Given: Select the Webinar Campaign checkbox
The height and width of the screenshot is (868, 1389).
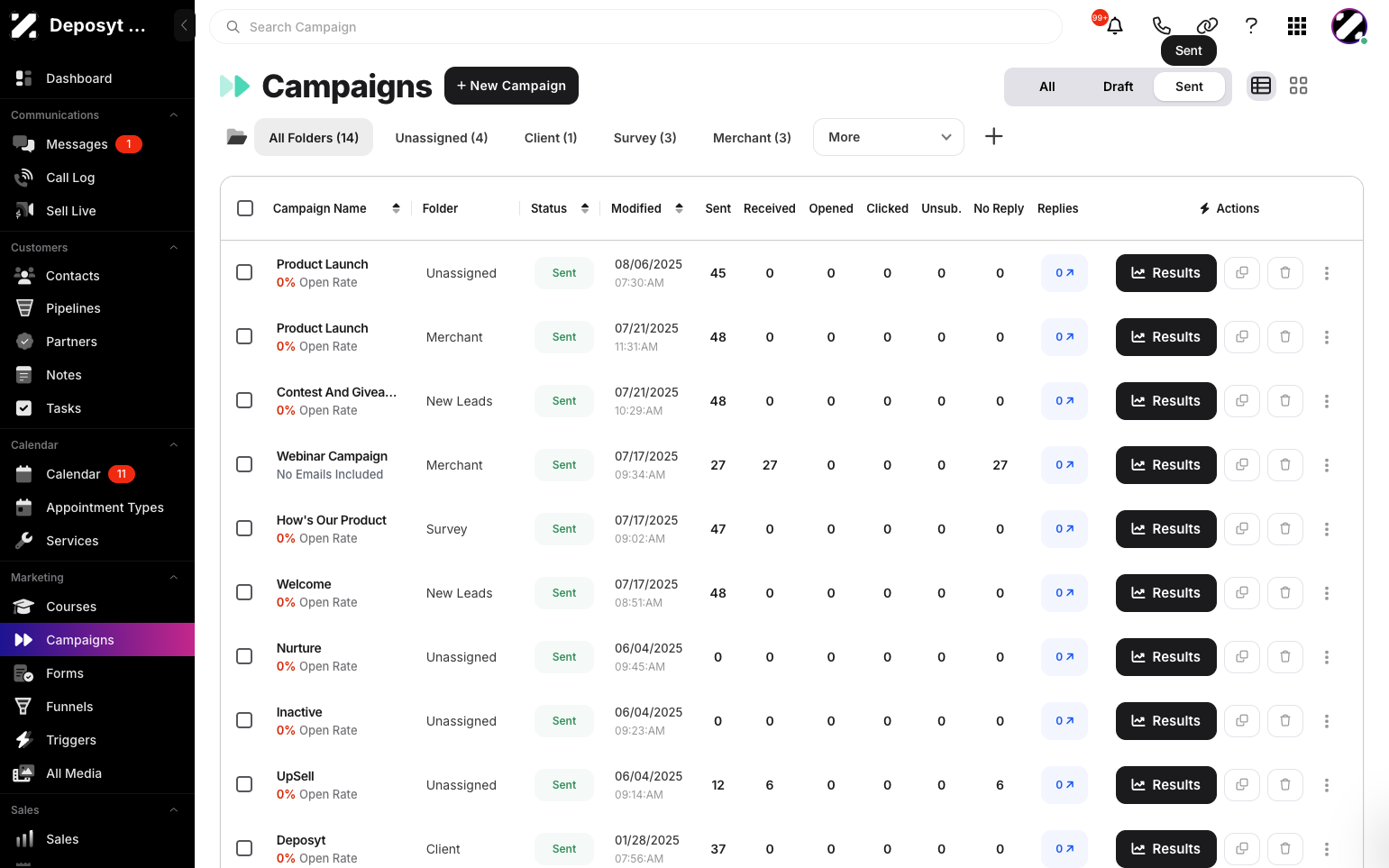Looking at the screenshot, I should click(244, 464).
